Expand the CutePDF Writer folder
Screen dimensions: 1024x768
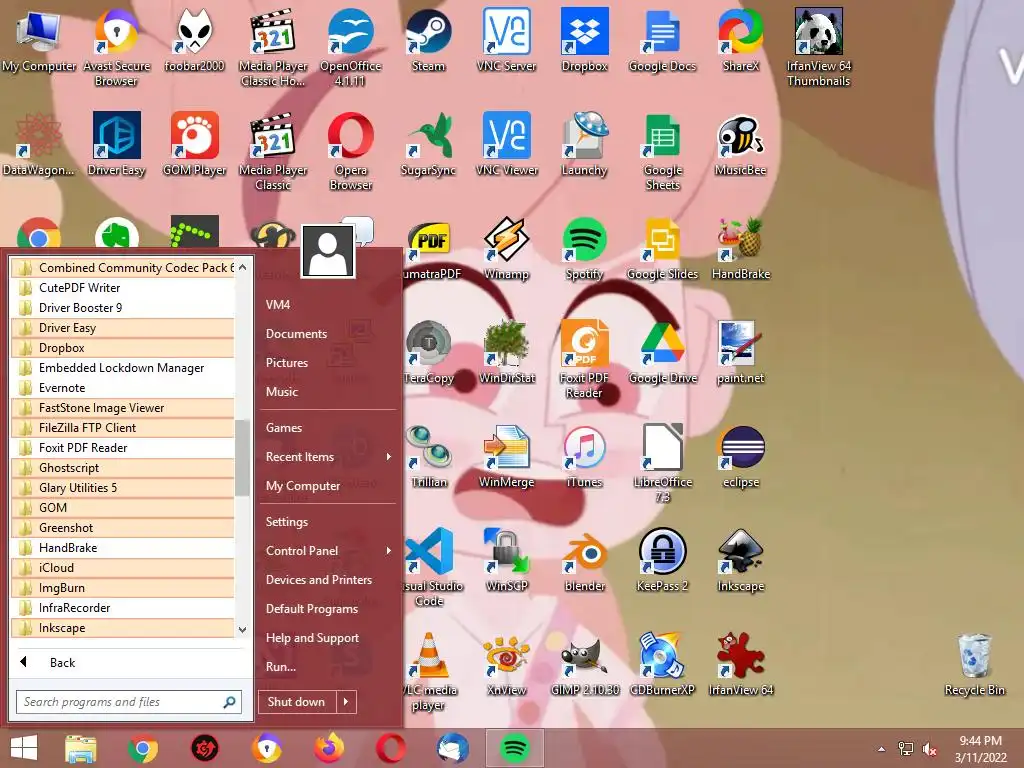(123, 287)
